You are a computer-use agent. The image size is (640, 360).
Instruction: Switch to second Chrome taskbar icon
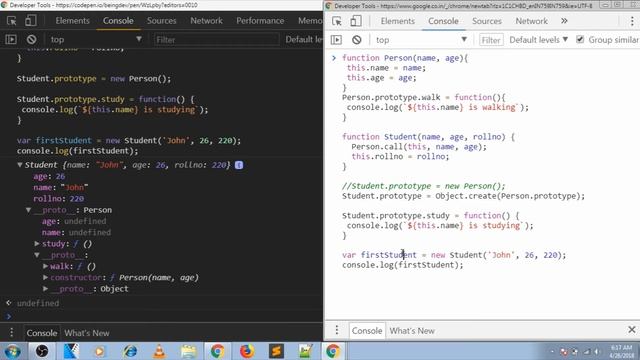(333, 351)
